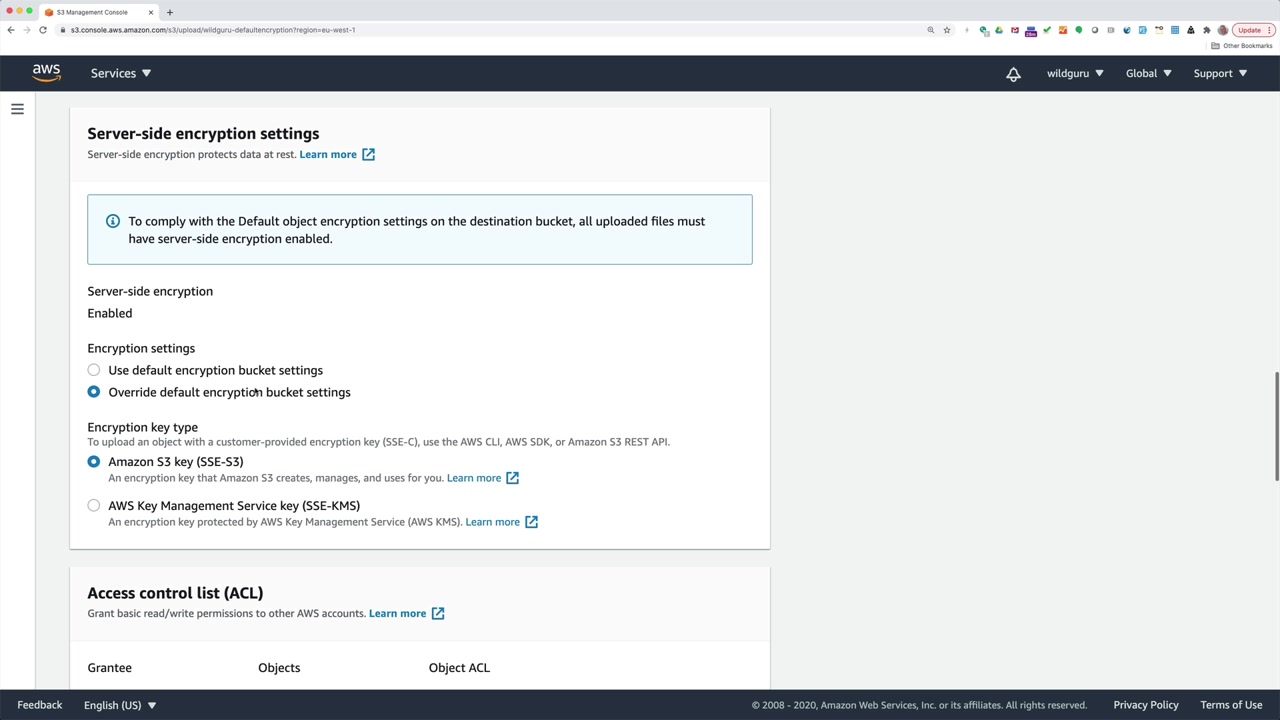Click the browser address bar URL

(213, 30)
